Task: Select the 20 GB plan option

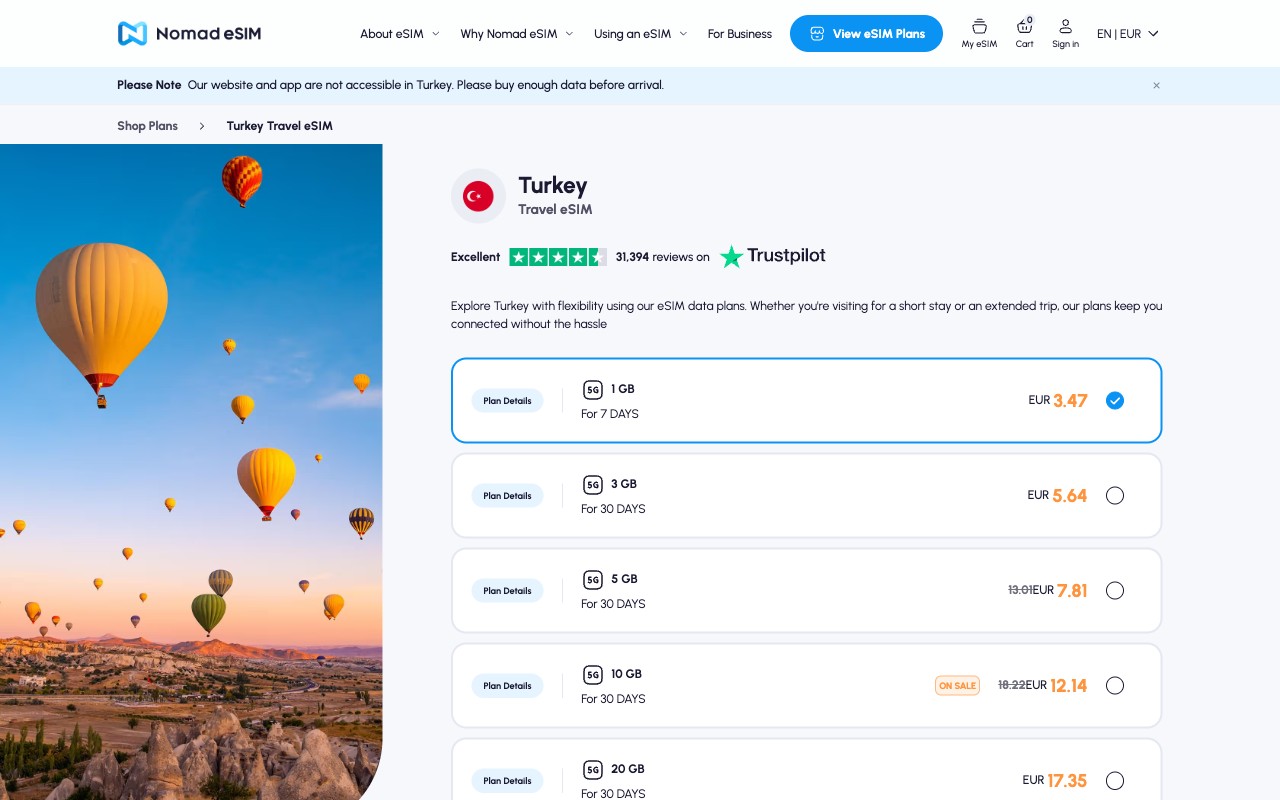Action: coord(1115,780)
